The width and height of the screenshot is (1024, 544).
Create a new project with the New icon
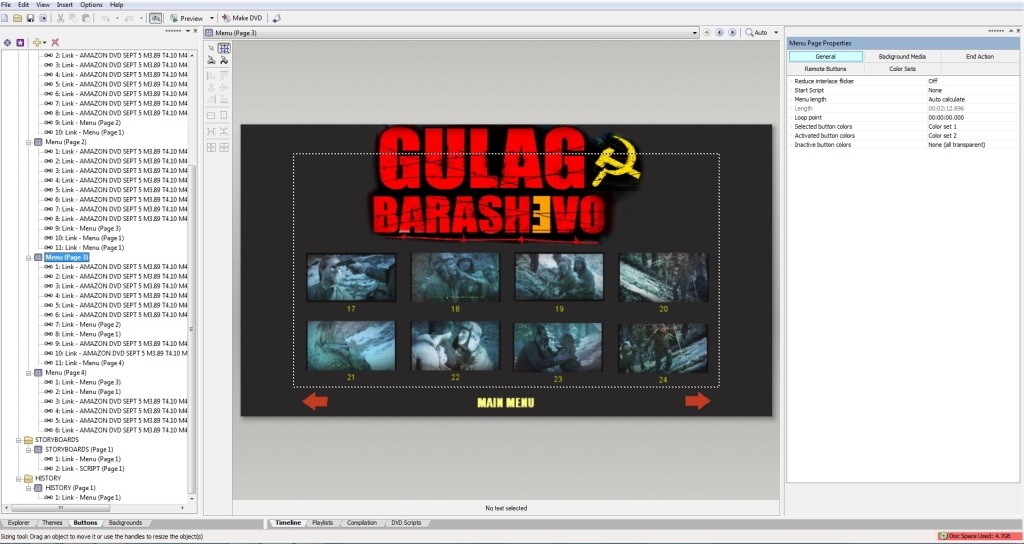click(5, 18)
